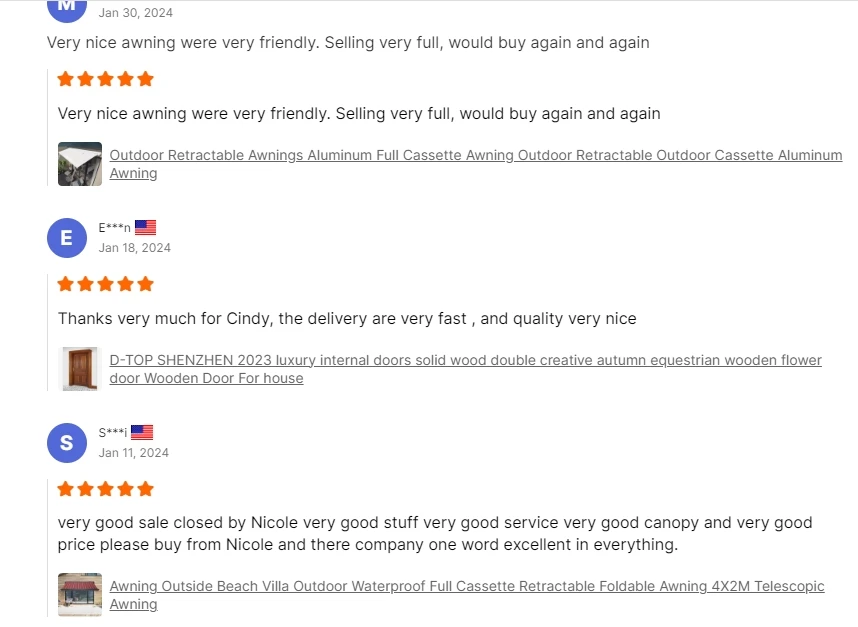This screenshot has width=858, height=627.
Task: Open the "D-TOP SHENZHEN 2023 luxury internal doors" link
Action: [x=465, y=360]
